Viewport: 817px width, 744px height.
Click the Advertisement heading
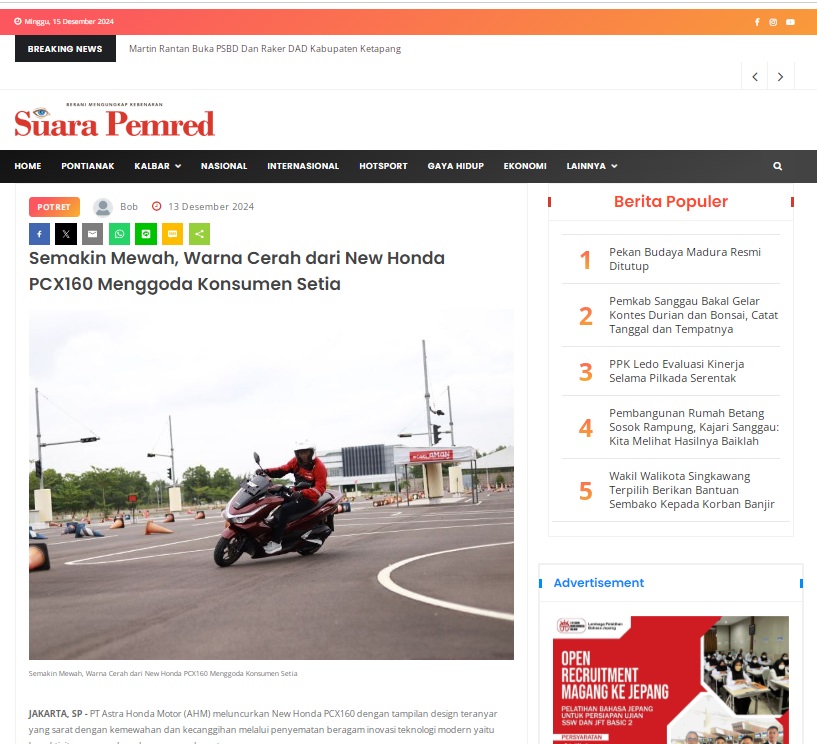(599, 583)
